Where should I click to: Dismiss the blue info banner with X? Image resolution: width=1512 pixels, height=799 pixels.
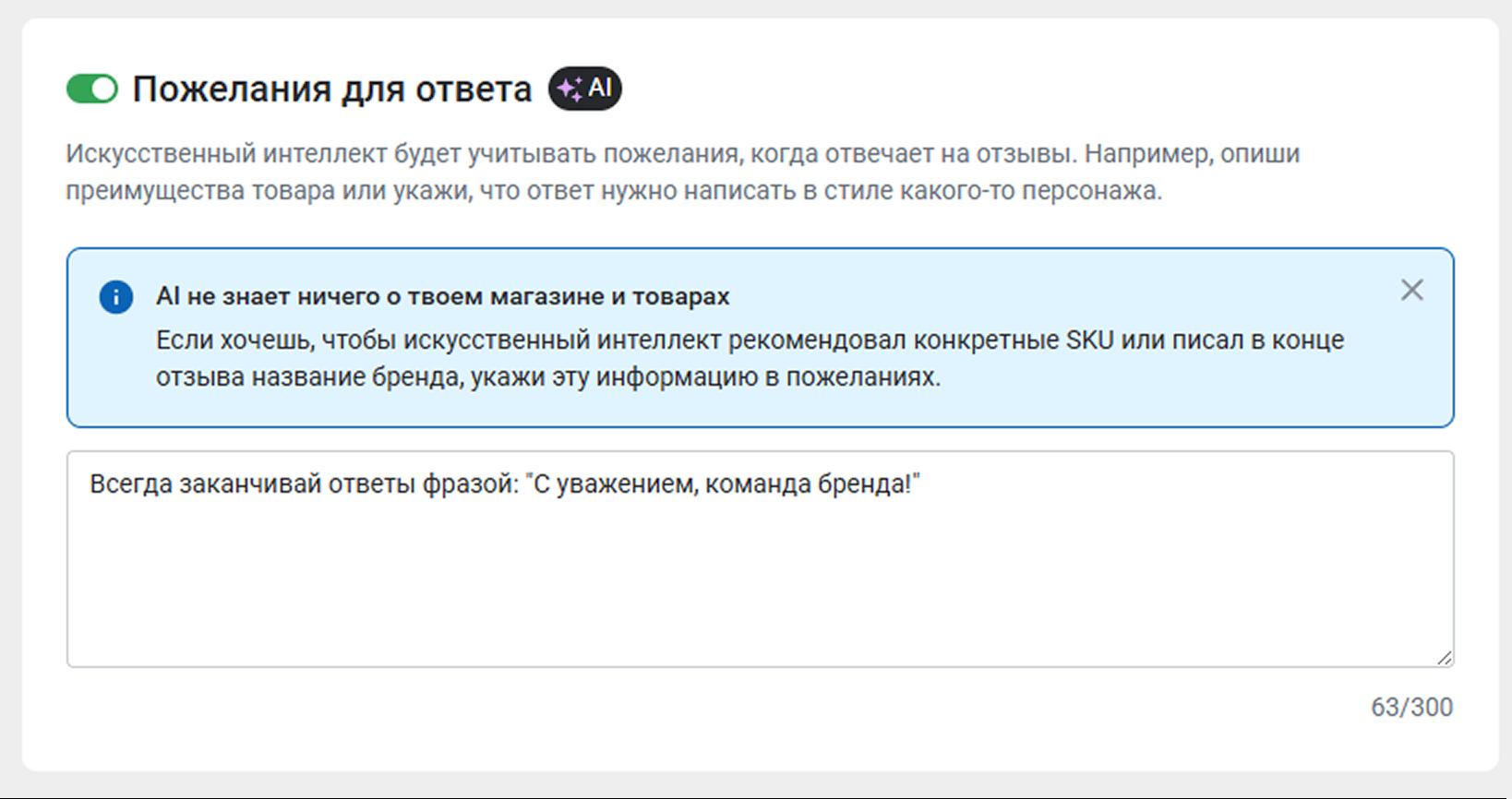1411,291
